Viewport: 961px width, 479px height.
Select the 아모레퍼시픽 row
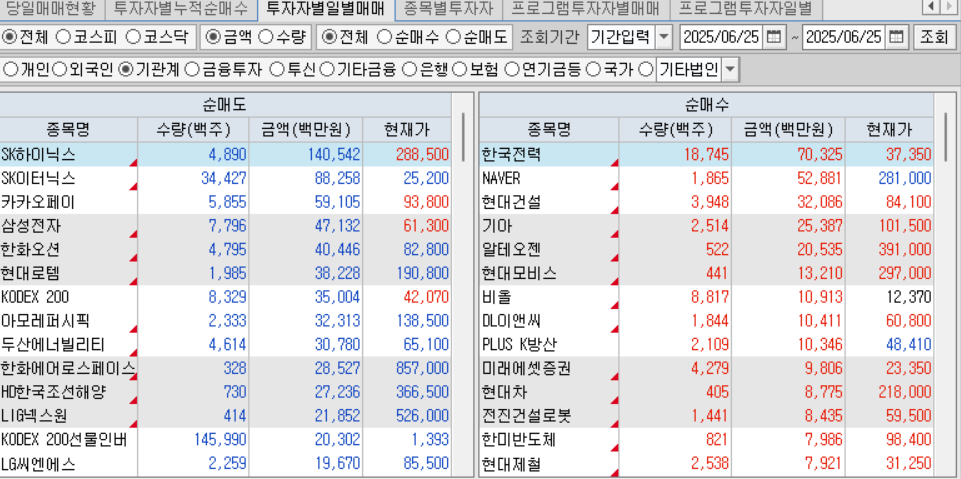225,320
